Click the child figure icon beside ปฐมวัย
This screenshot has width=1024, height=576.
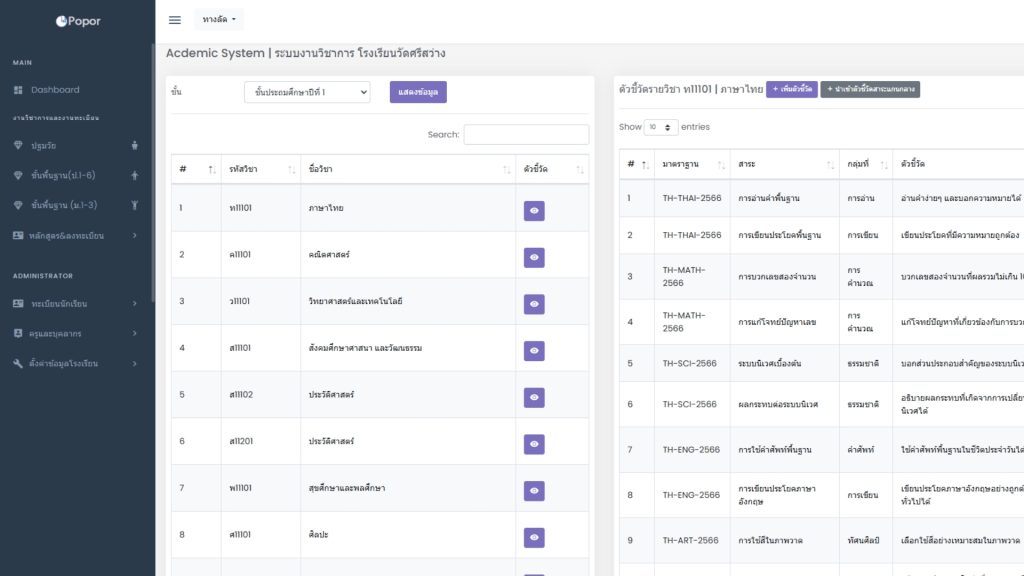135,145
